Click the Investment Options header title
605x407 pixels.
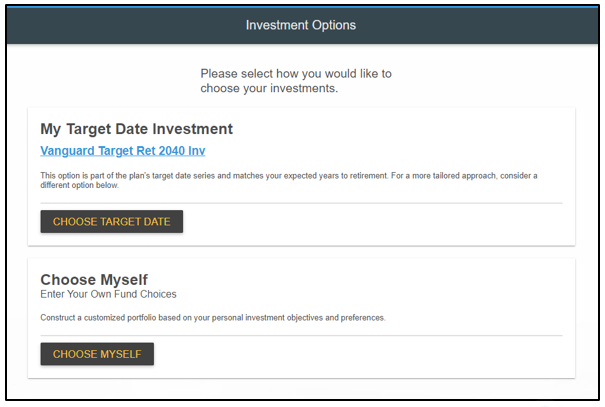coord(301,25)
